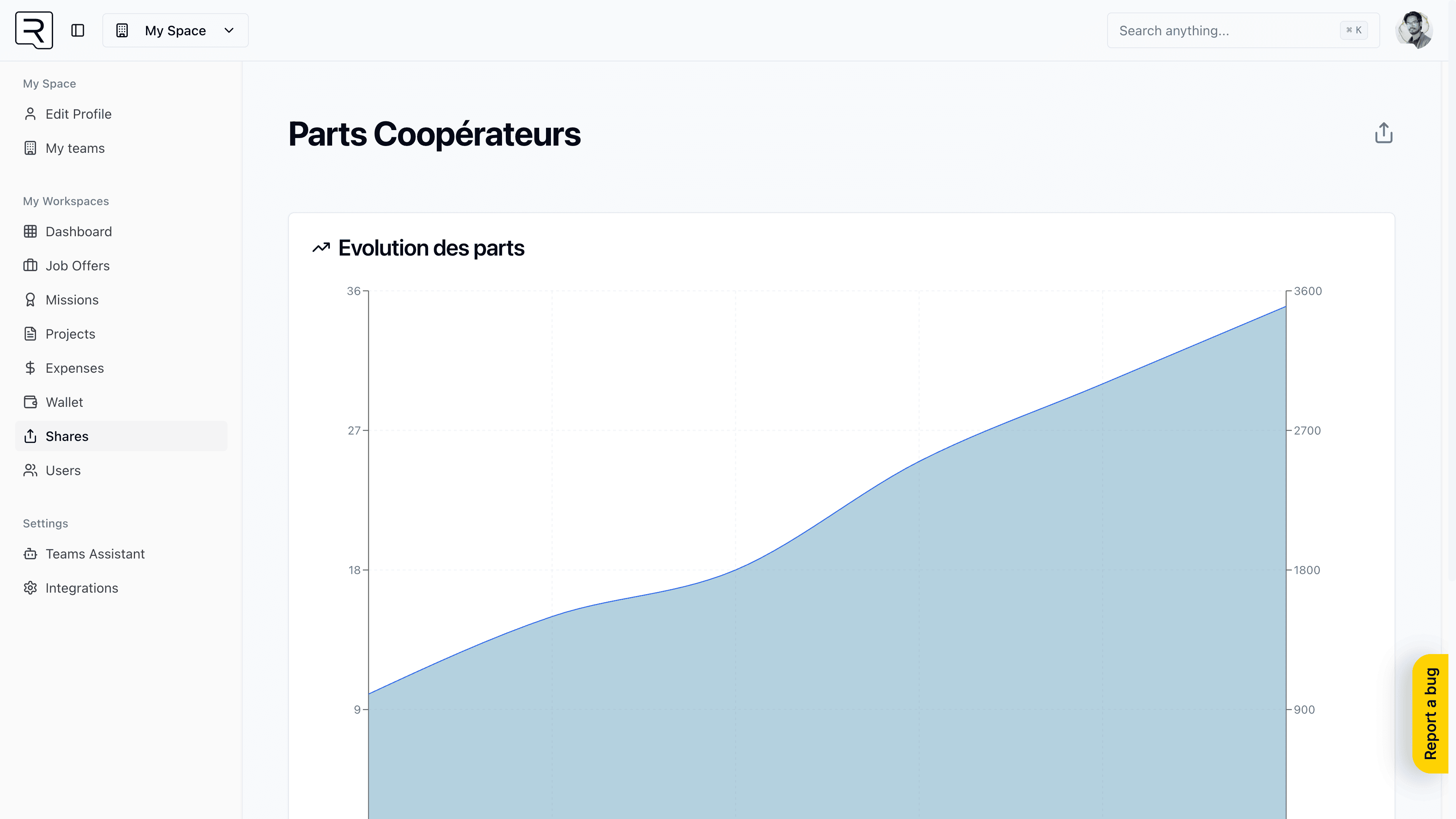The width and height of the screenshot is (1456, 819).
Task: Open Expenses using the dollar icon
Action: (x=30, y=368)
